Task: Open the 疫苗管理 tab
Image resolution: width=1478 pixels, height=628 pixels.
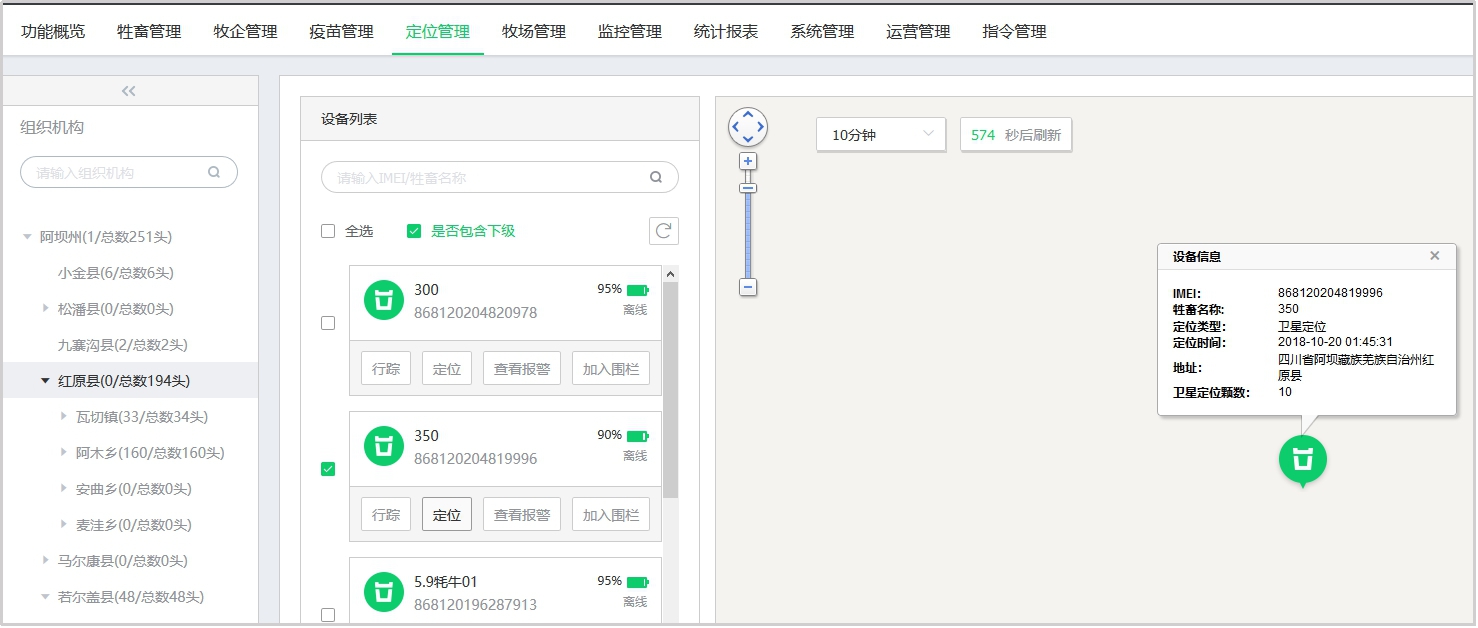Action: [x=341, y=31]
